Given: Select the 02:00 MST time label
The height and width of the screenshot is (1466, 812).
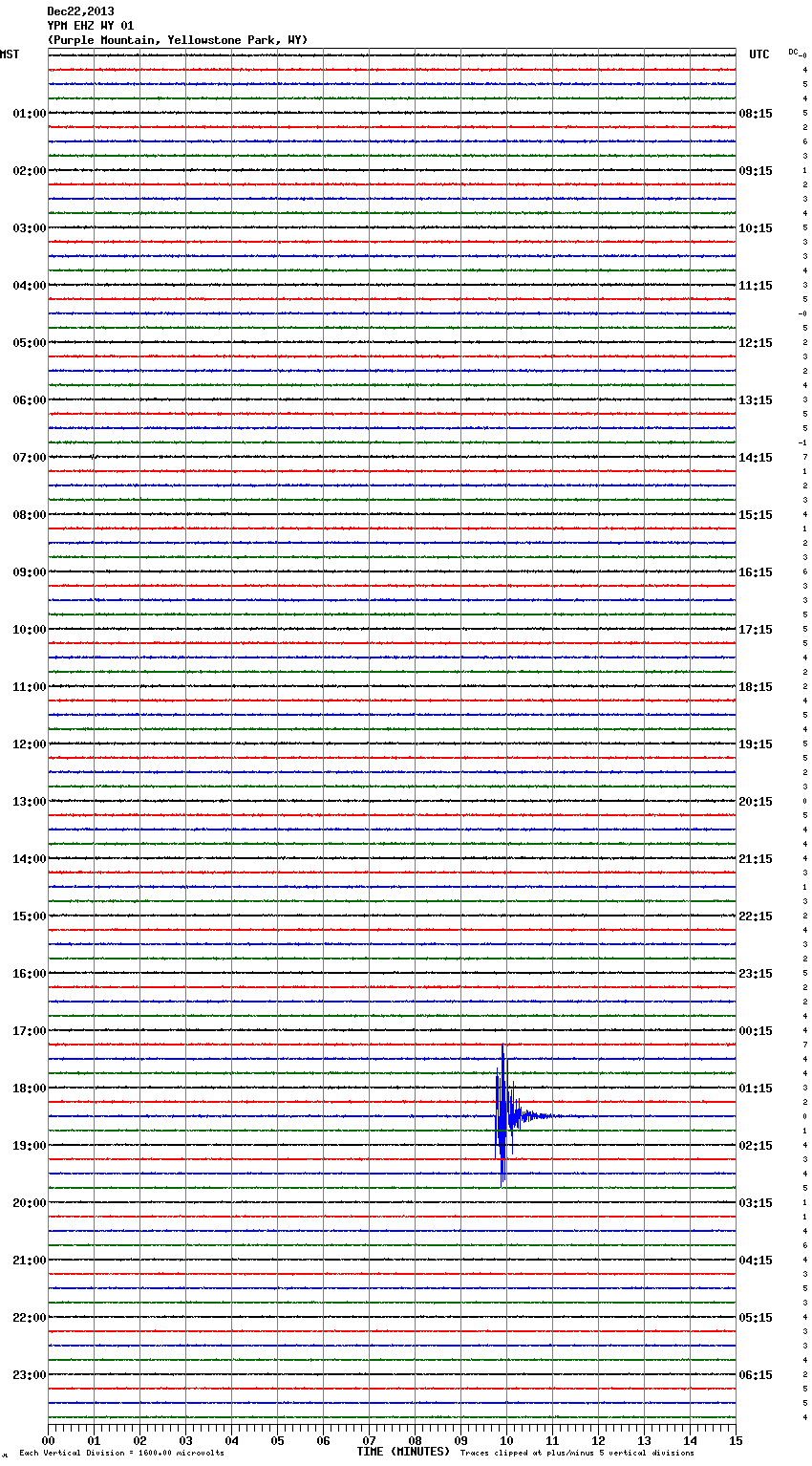Looking at the screenshot, I should click(30, 171).
